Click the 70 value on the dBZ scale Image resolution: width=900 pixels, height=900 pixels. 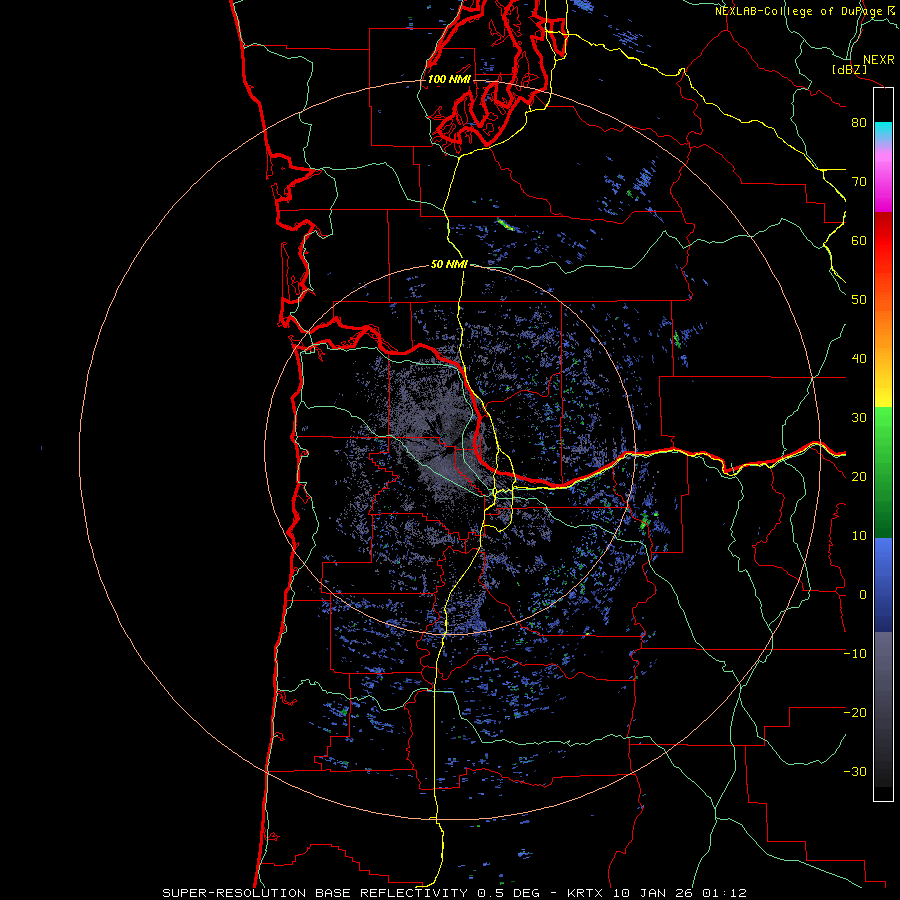[x=859, y=182]
